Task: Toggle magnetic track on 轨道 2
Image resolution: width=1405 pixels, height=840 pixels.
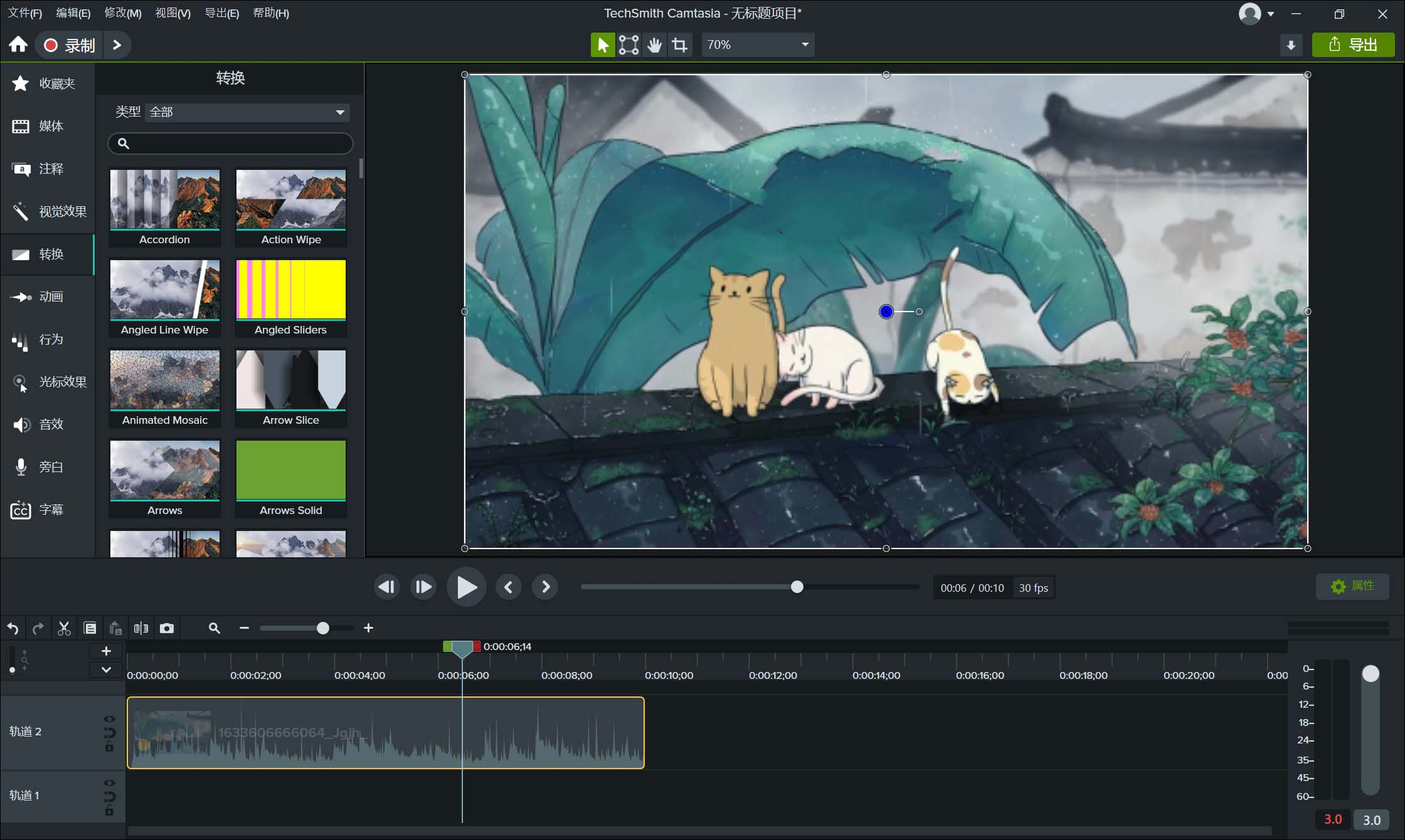Action: point(109,732)
